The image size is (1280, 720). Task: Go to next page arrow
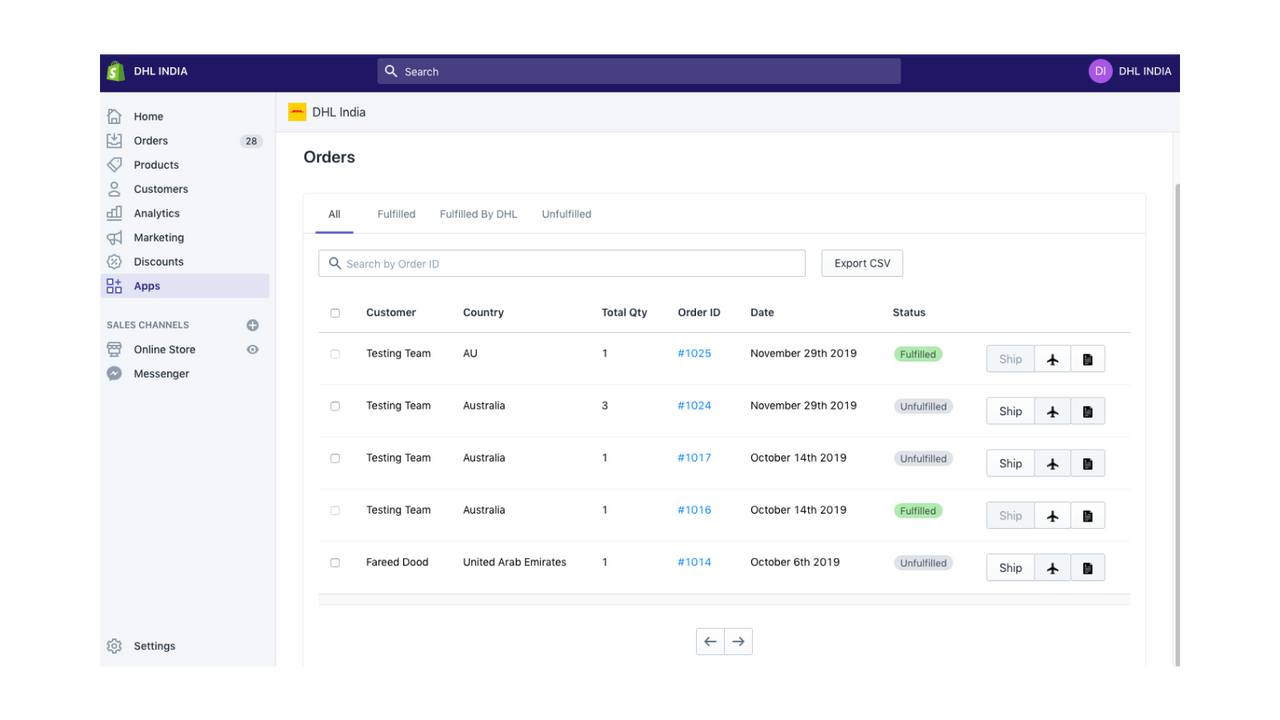point(738,641)
